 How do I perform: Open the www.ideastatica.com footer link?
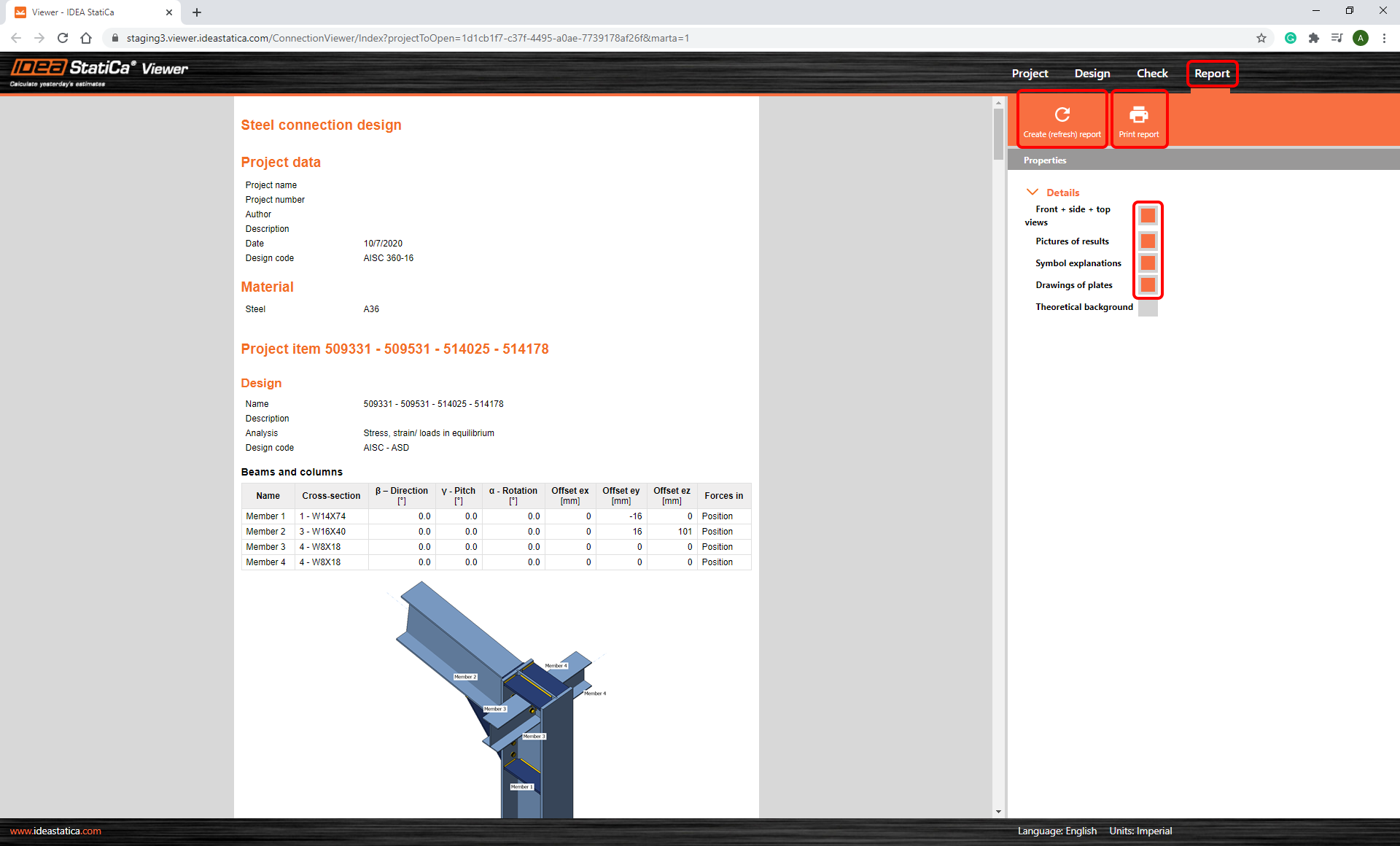55,831
